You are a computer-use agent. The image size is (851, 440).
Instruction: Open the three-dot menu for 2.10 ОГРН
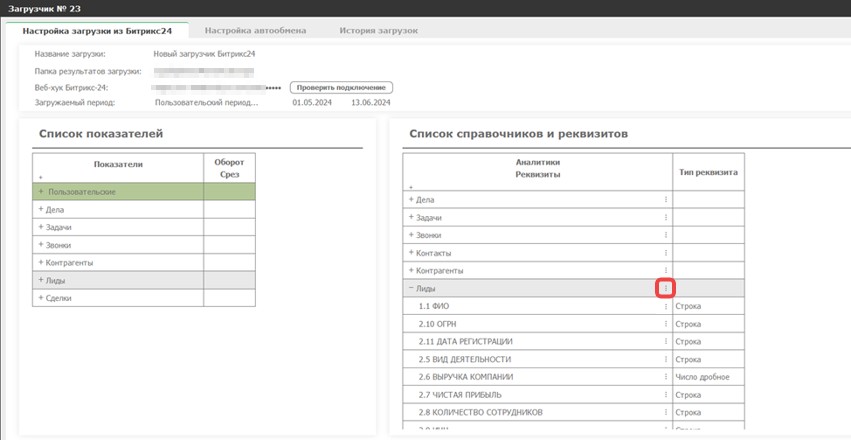(x=666, y=324)
